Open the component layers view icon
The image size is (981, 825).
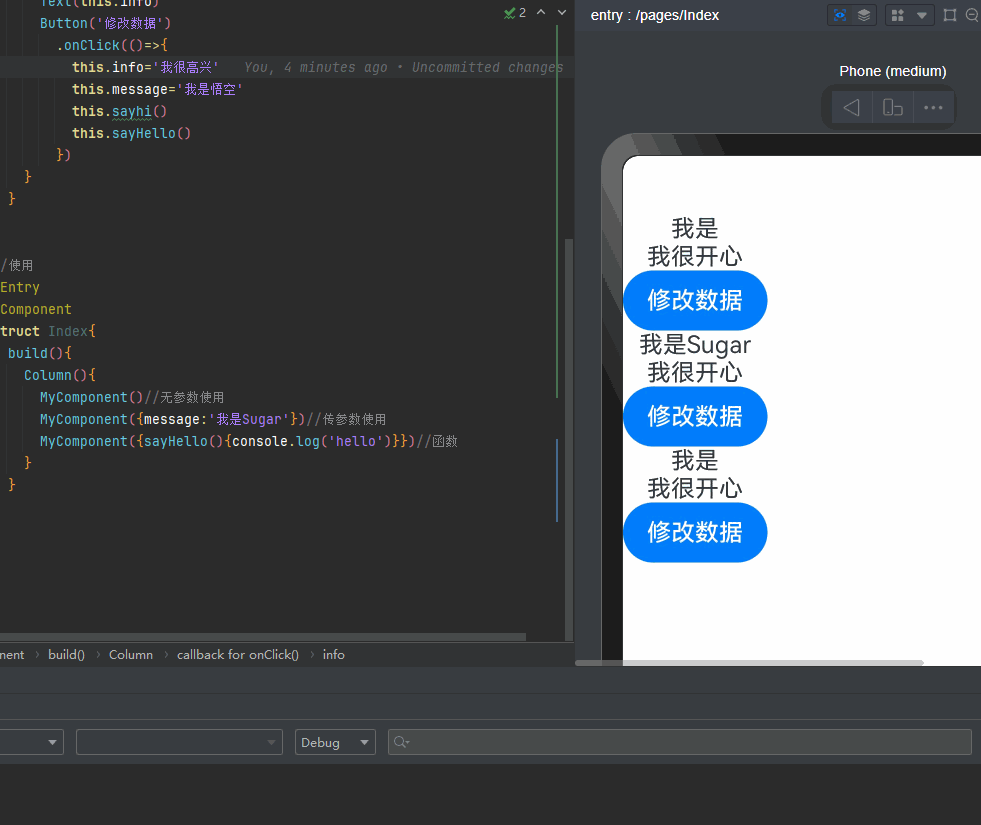pos(863,15)
